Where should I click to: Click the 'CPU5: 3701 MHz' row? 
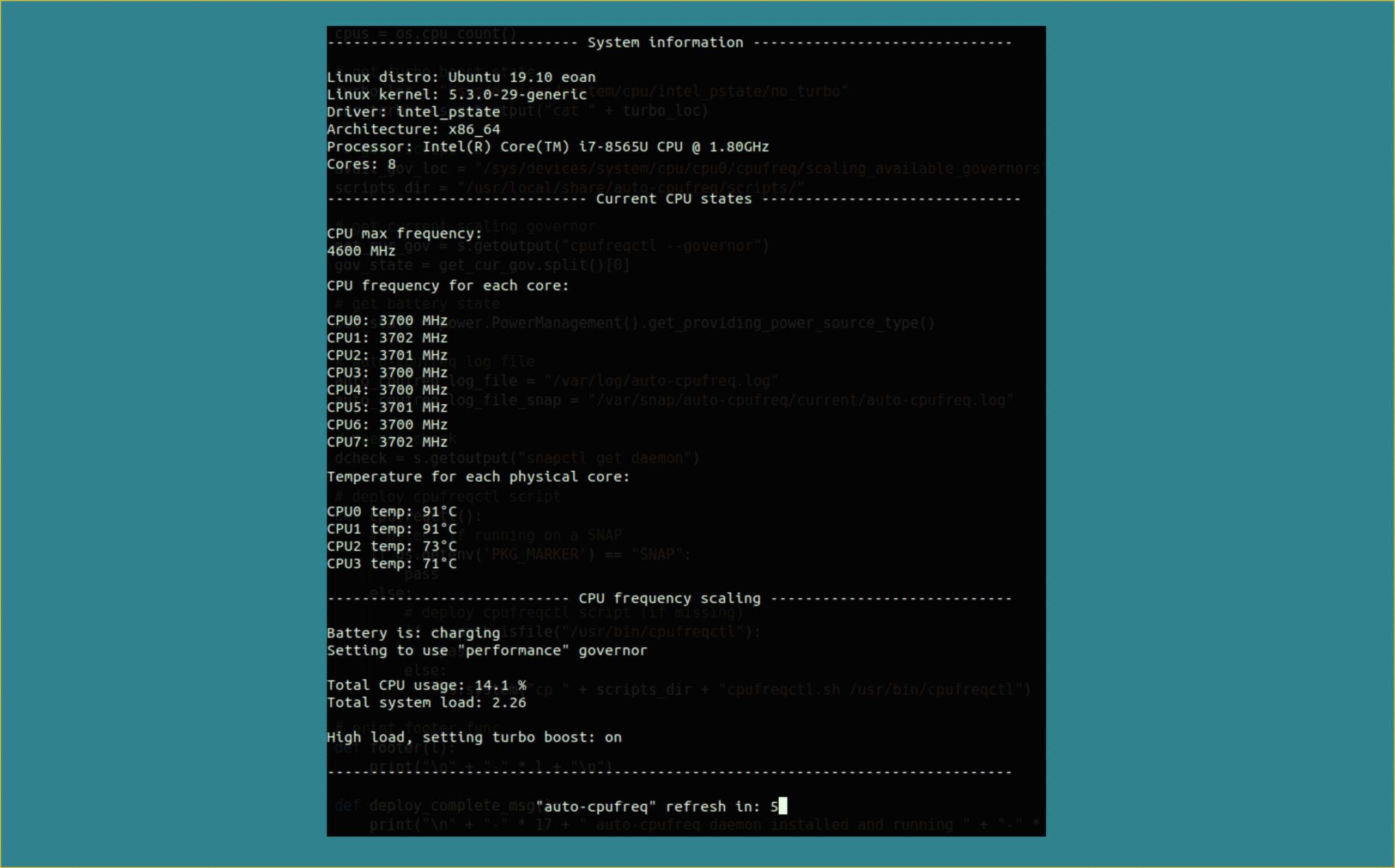tap(387, 407)
